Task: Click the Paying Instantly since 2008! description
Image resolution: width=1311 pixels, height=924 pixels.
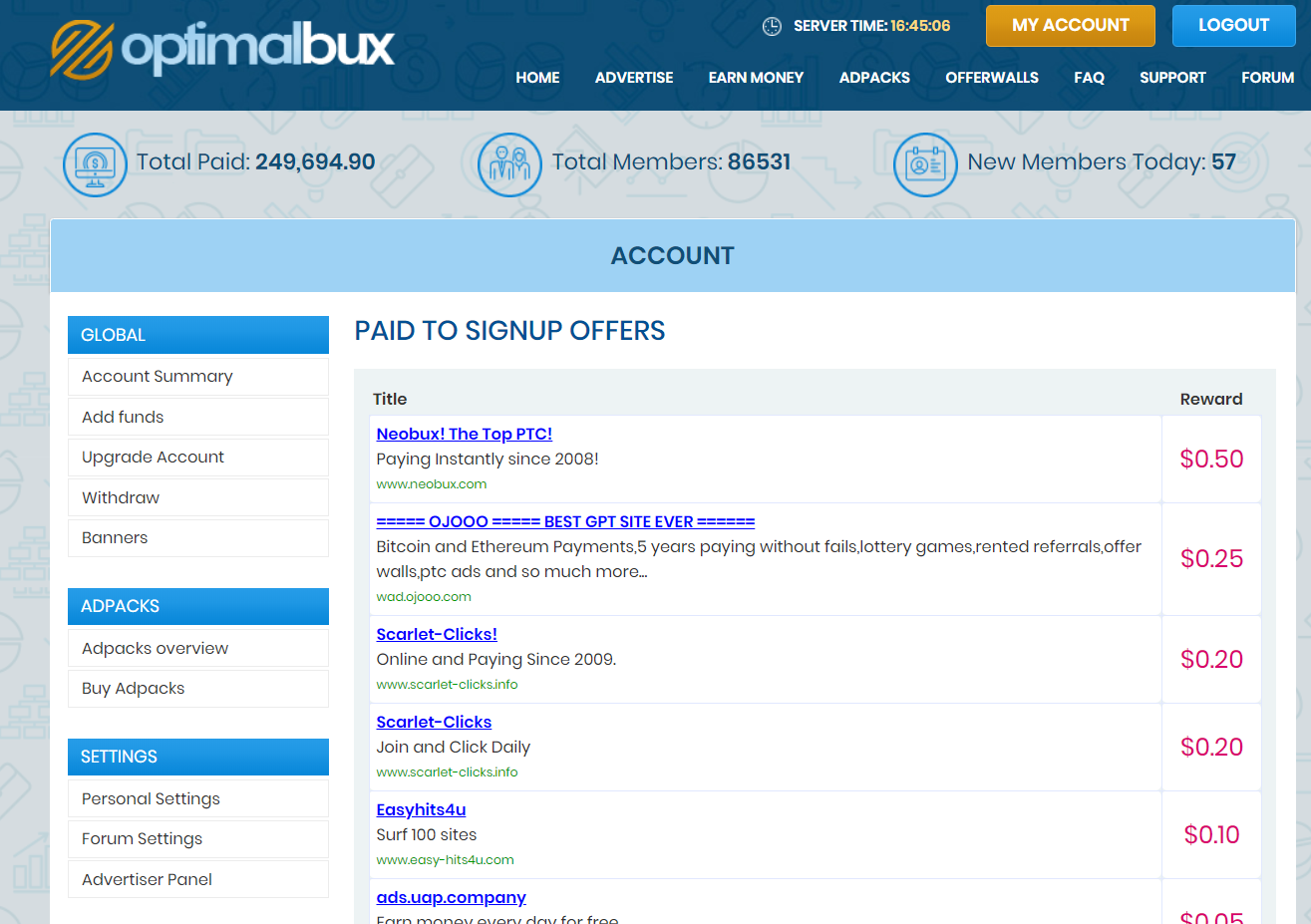Action: point(488,460)
